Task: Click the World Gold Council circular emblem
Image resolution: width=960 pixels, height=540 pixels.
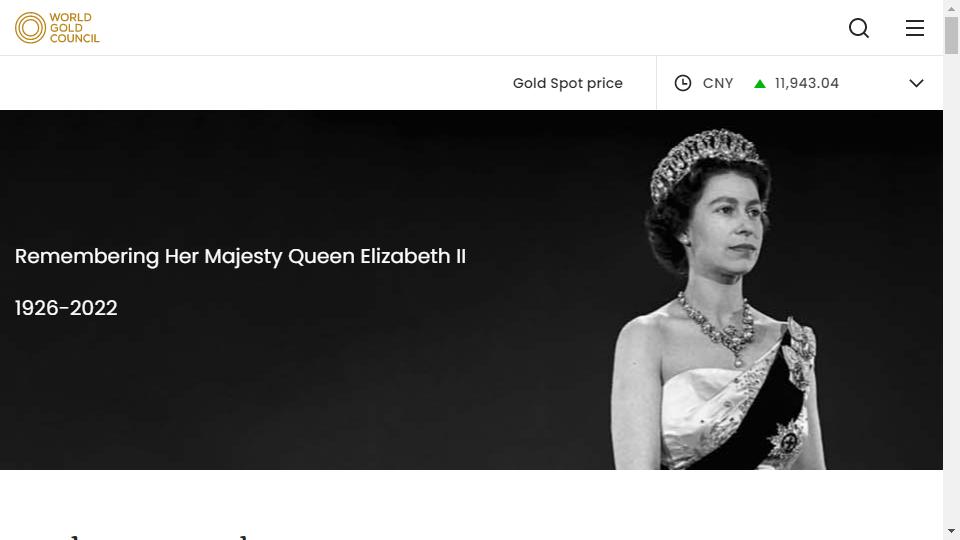Action: 31,28
